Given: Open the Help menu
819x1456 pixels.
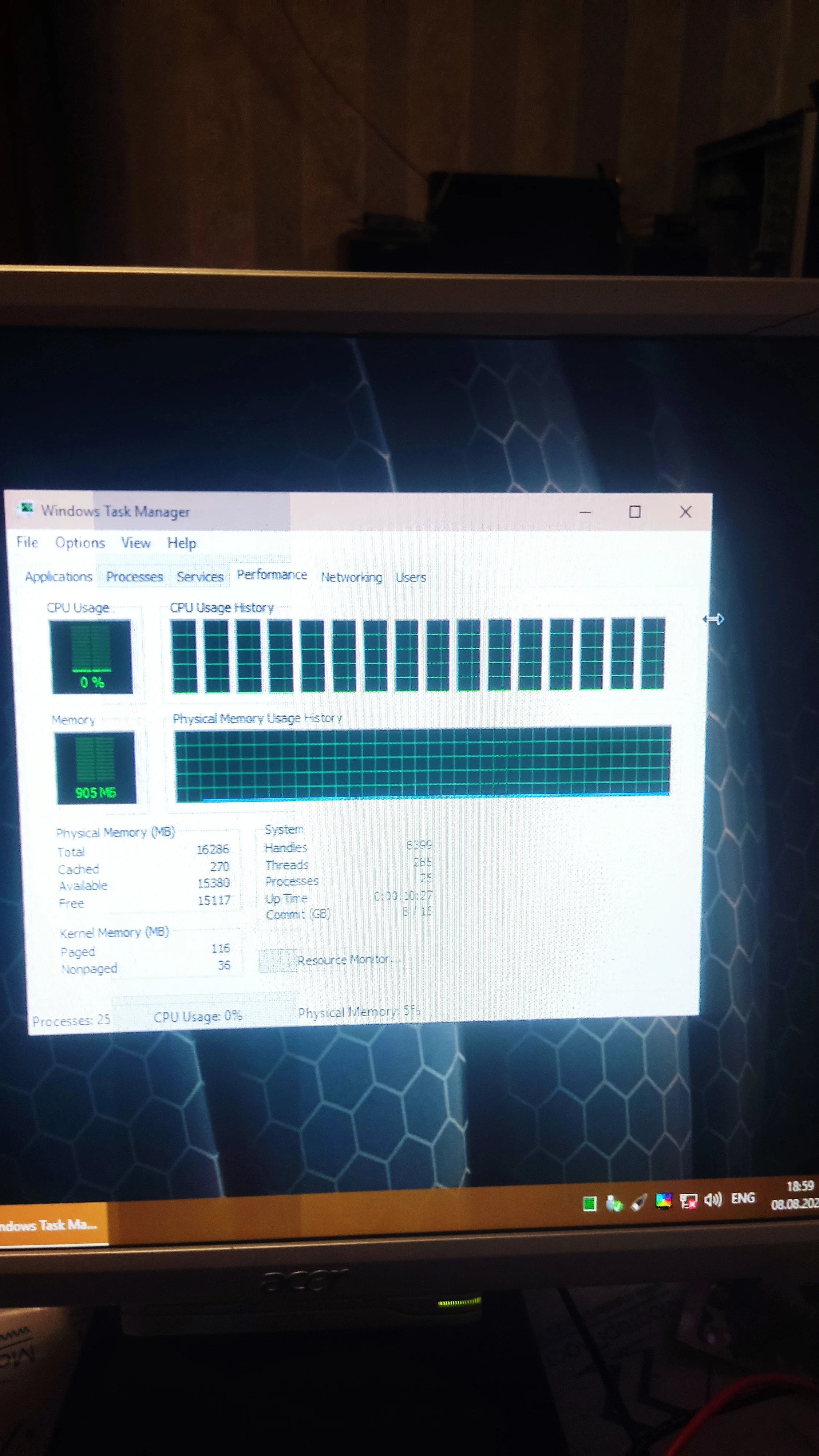Looking at the screenshot, I should (181, 543).
